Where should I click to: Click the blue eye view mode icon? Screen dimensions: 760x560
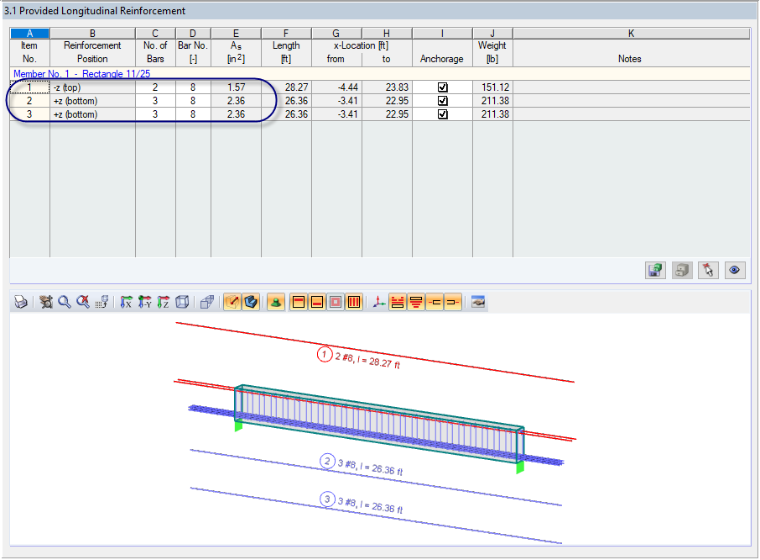(734, 270)
